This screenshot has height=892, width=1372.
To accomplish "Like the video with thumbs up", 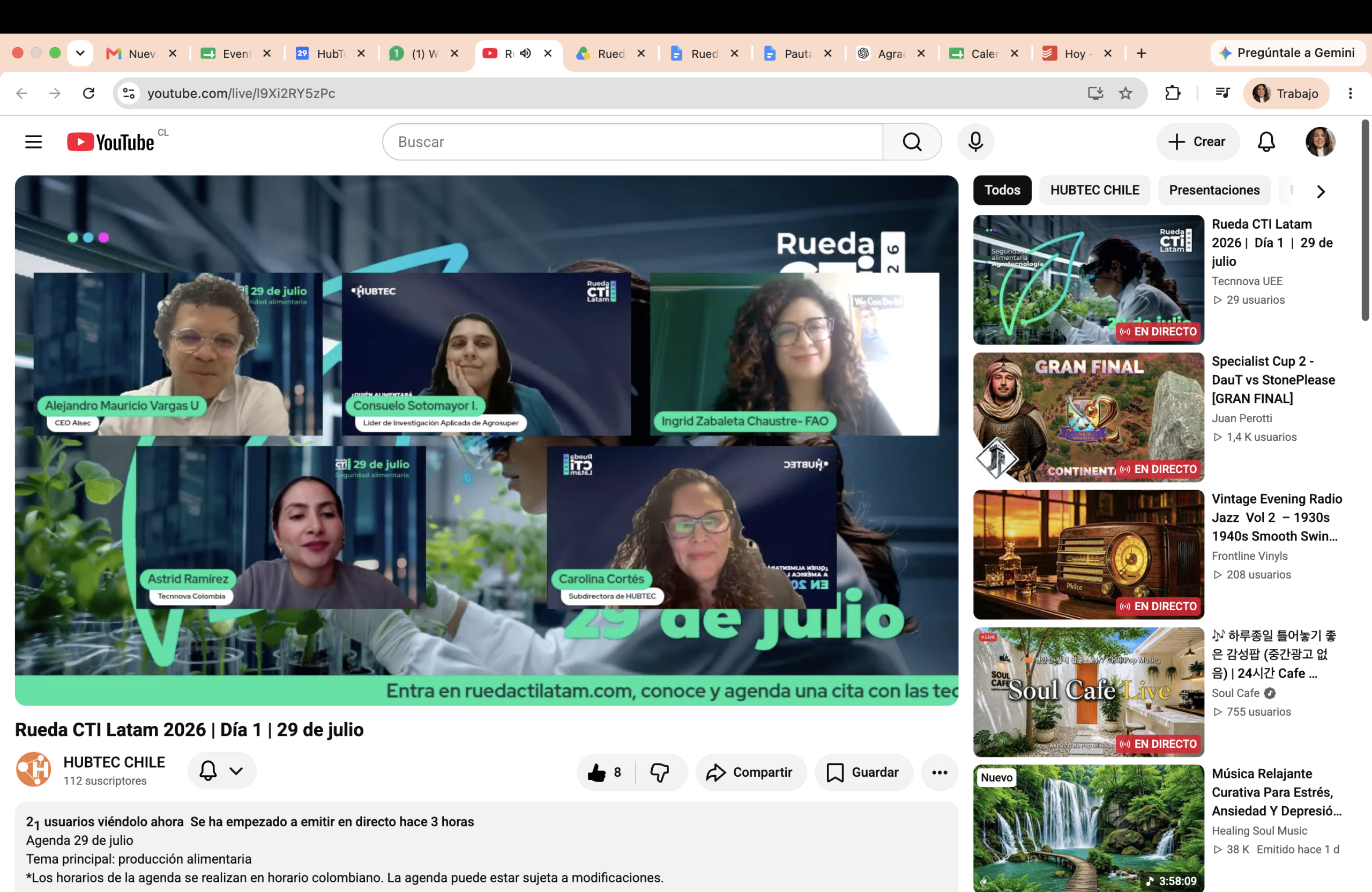I will (605, 772).
